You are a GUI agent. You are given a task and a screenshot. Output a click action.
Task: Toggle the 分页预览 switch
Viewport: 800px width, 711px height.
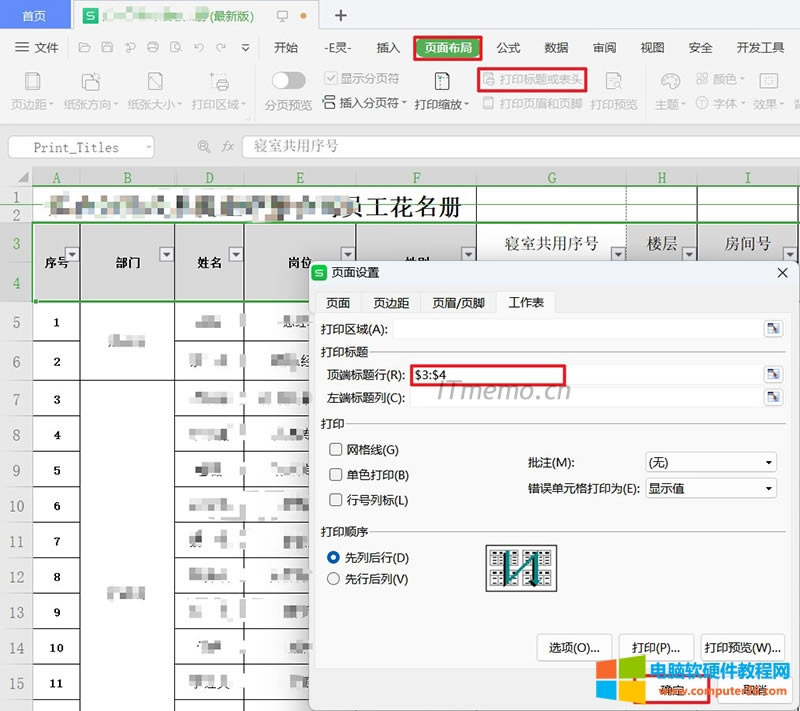(288, 80)
